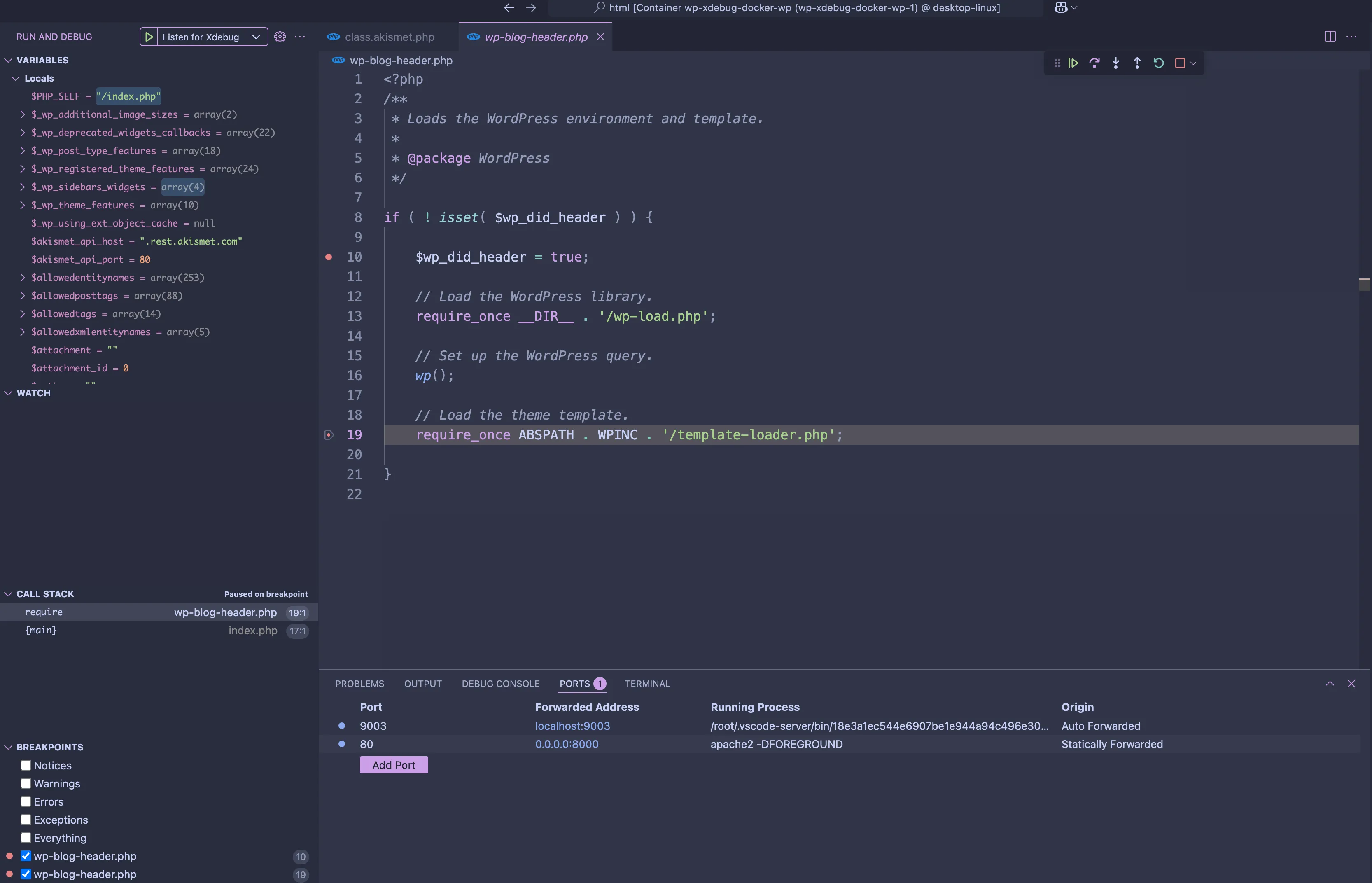Enable the Exceptions breakpoint checkbox

pos(26,819)
